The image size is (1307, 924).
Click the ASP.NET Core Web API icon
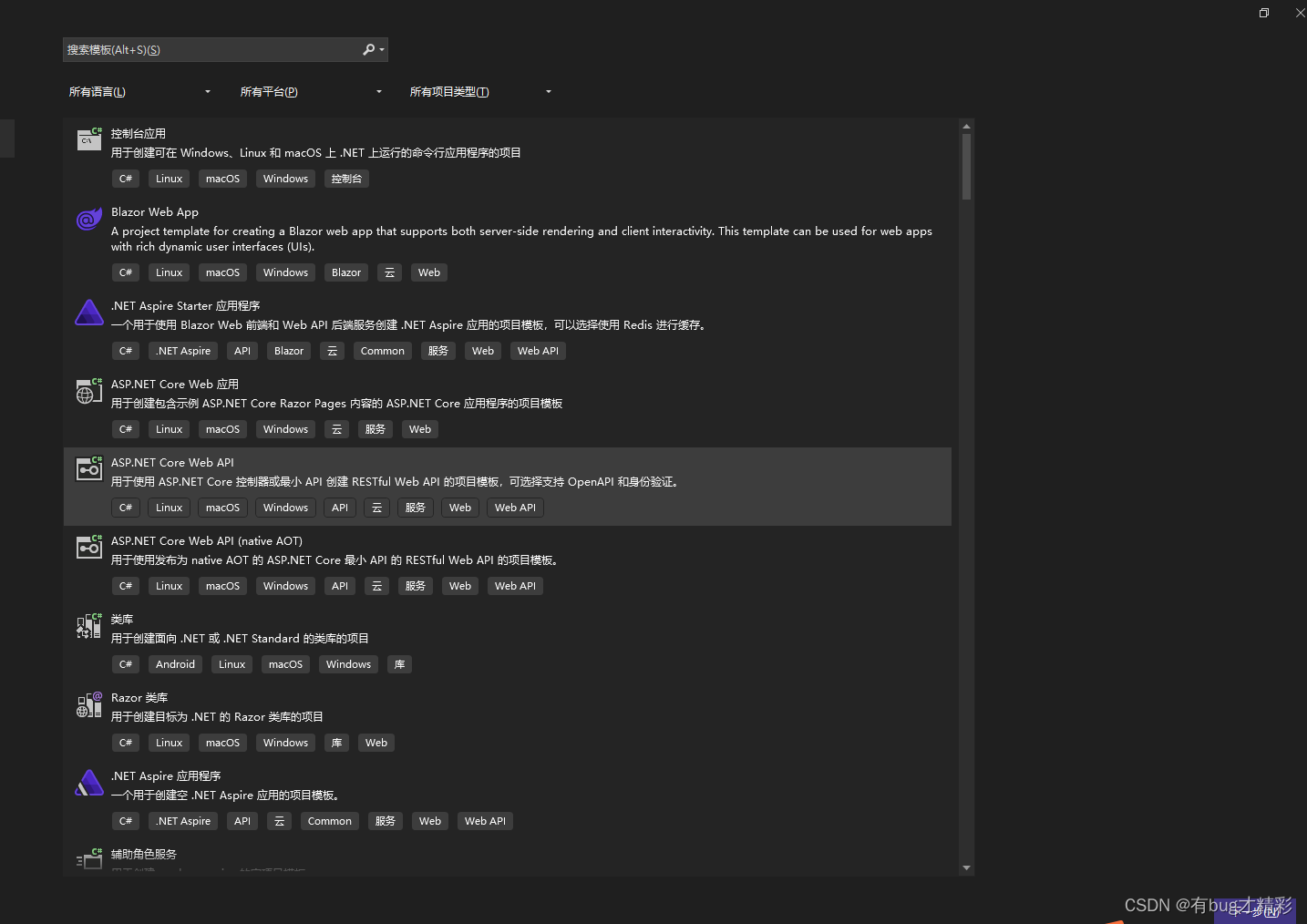(88, 469)
